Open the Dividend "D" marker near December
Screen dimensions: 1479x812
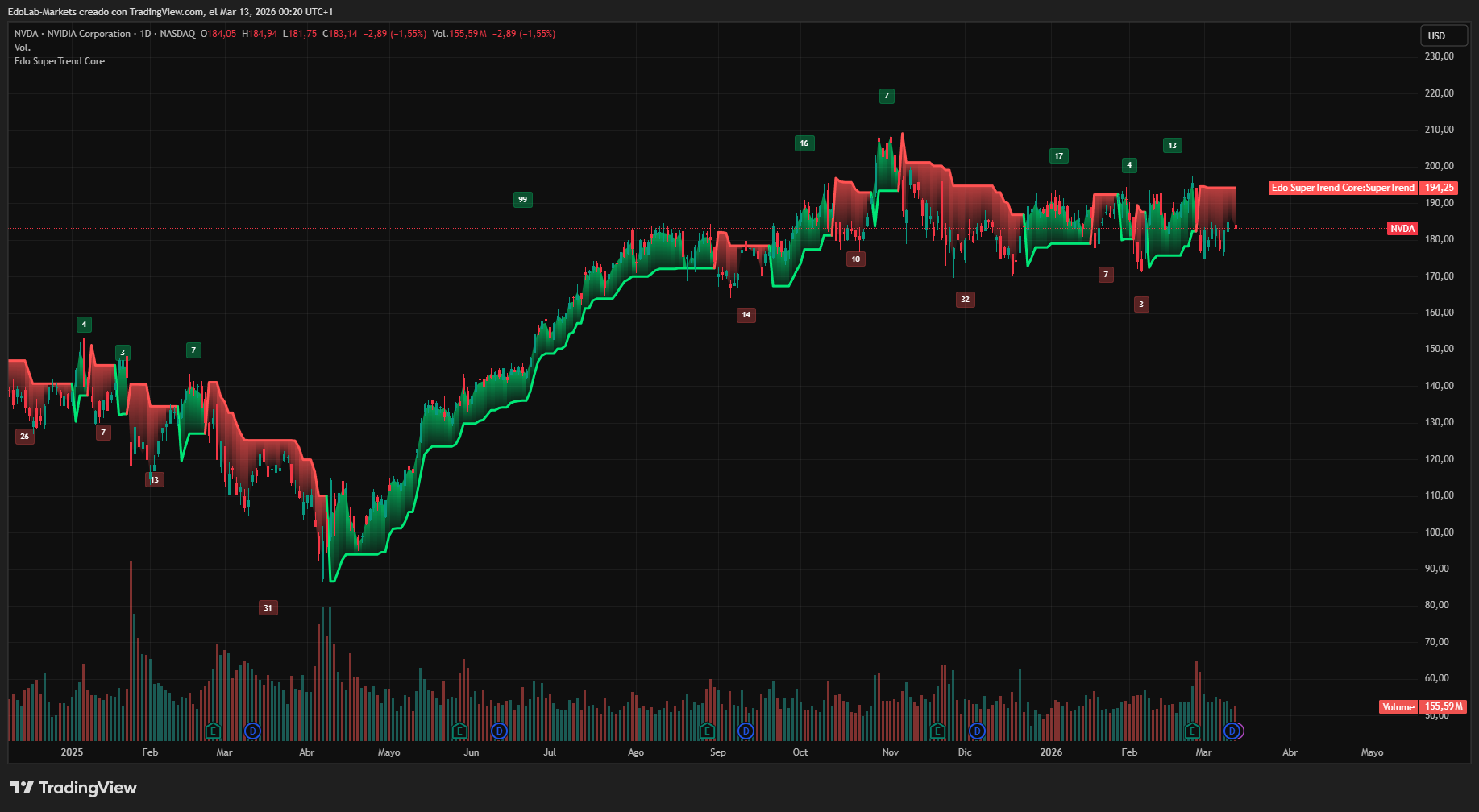click(x=976, y=731)
